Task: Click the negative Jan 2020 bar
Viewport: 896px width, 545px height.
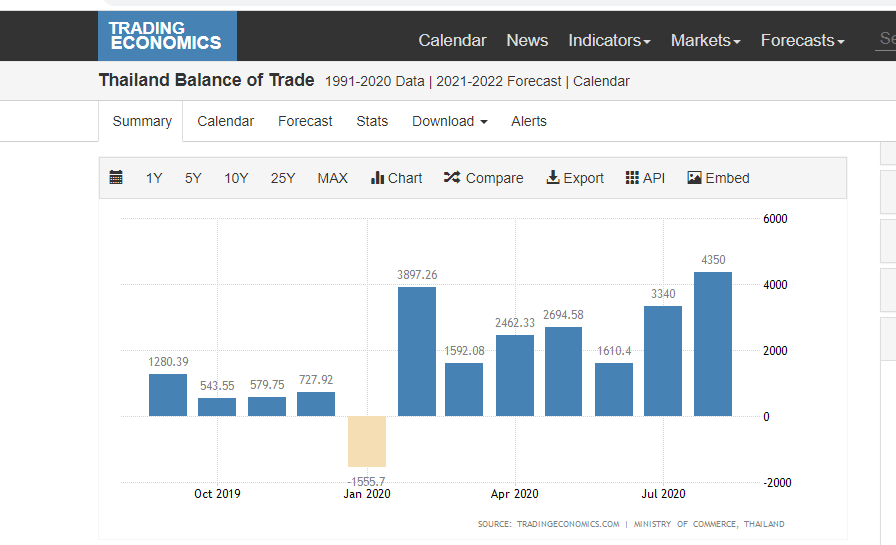Action: pos(367,441)
